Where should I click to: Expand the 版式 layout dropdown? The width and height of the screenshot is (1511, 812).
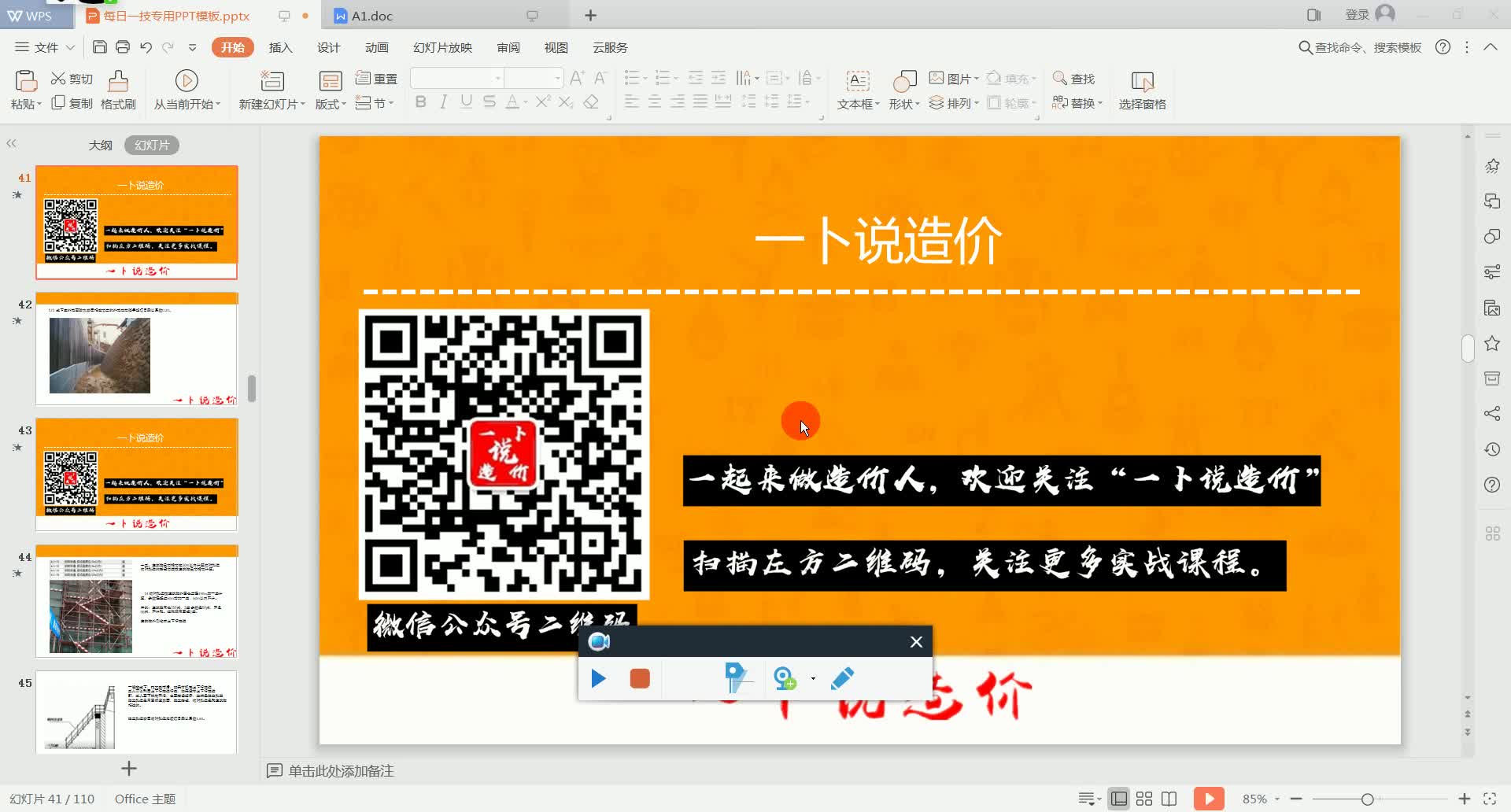point(343,104)
